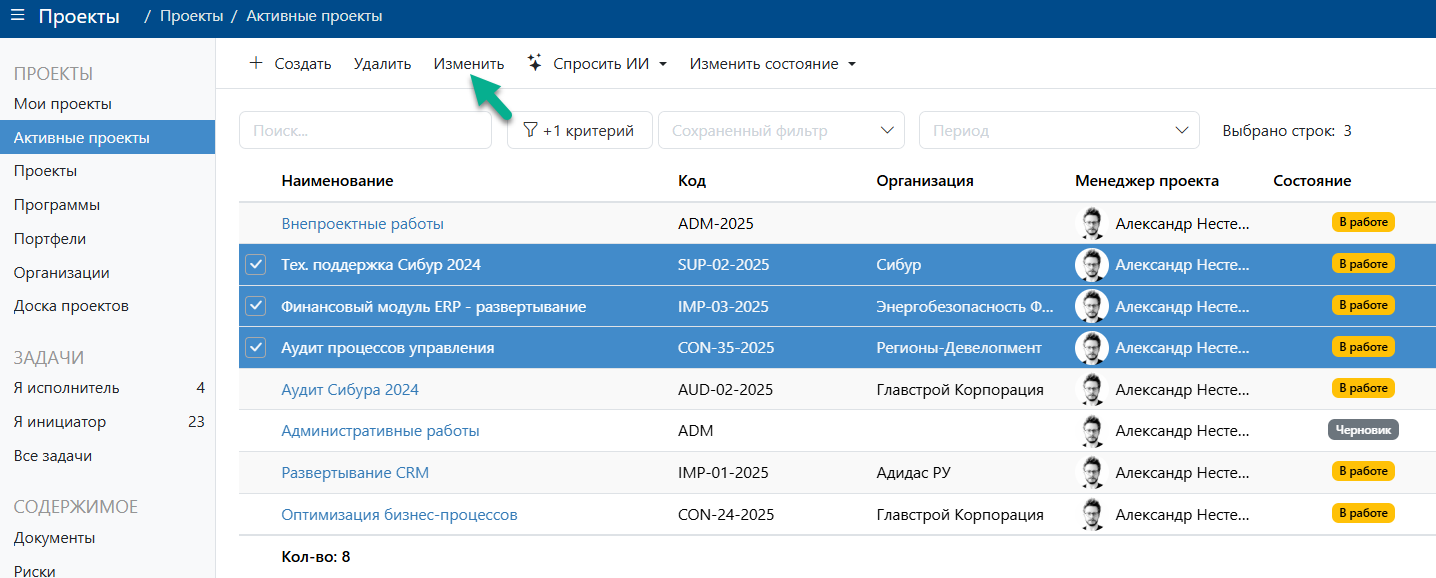Open the filter icon with +1 критерий
The height and width of the screenshot is (578, 1436).
528,129
